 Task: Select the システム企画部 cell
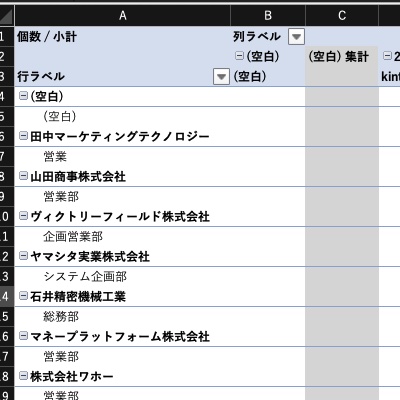click(123, 277)
